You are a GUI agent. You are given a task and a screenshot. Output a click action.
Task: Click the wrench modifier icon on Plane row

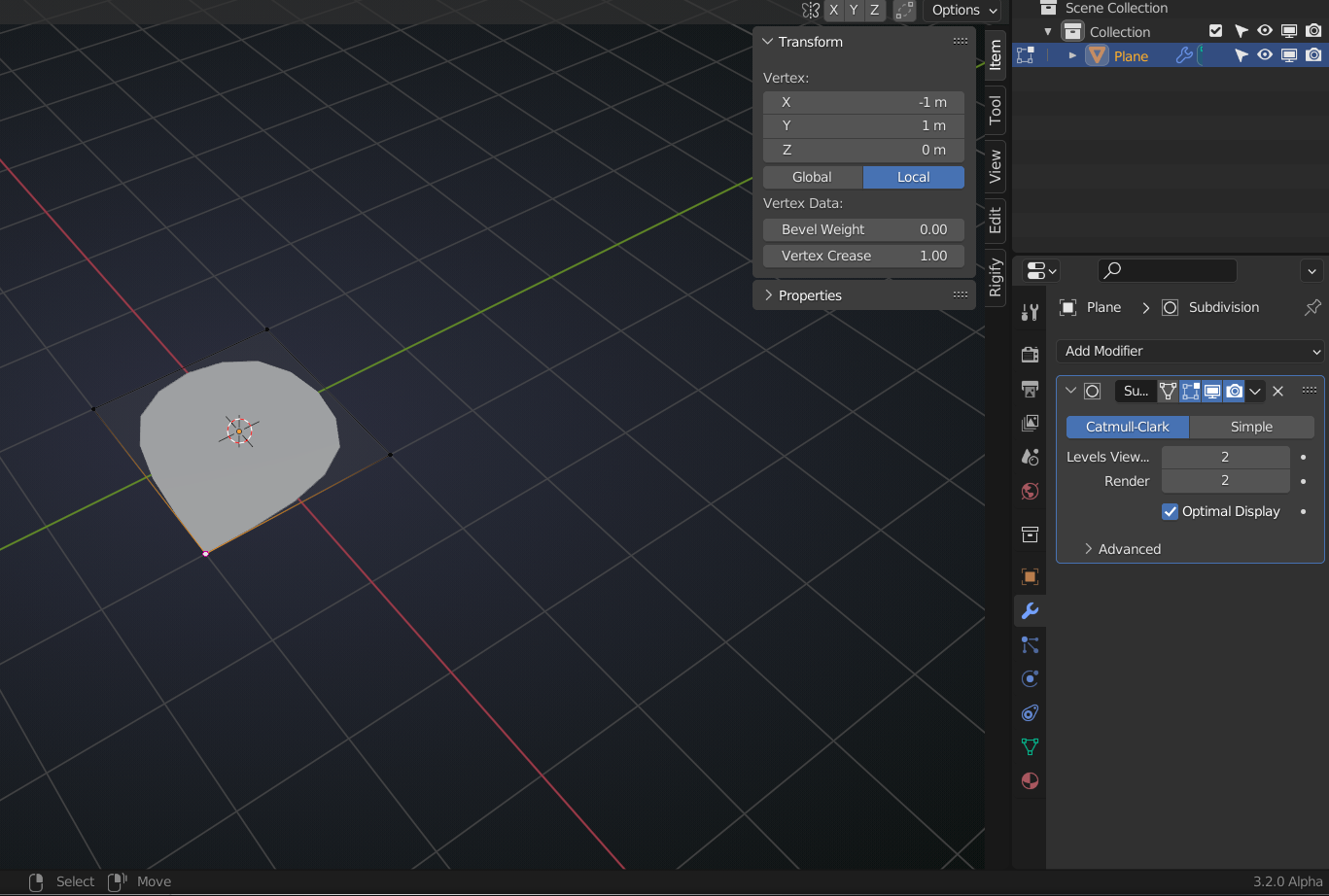(x=1184, y=55)
